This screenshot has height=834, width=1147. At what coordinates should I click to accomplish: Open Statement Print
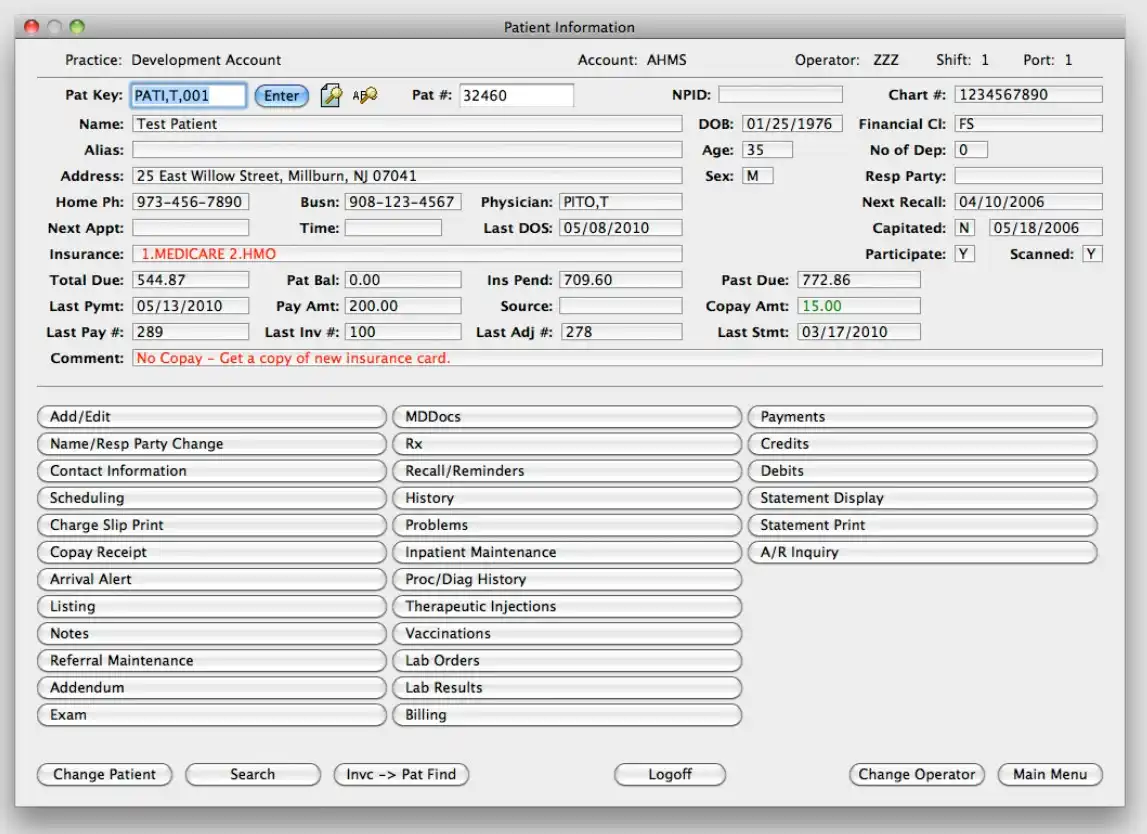(921, 524)
